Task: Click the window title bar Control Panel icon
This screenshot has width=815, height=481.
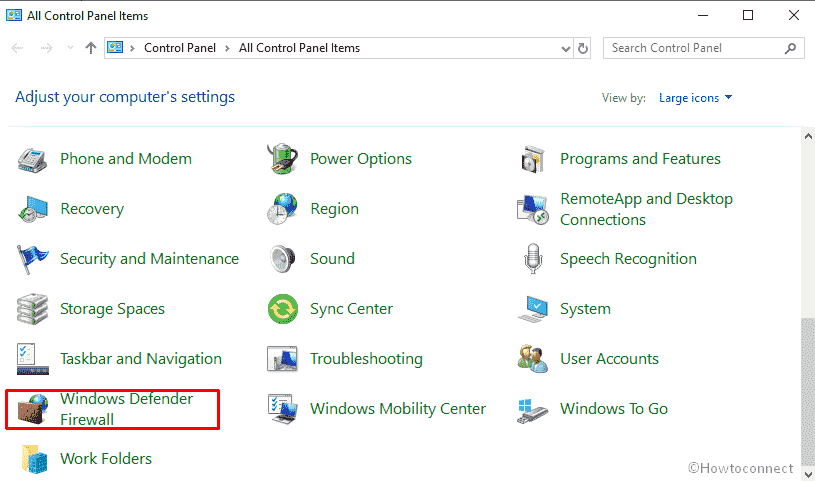Action: click(14, 15)
